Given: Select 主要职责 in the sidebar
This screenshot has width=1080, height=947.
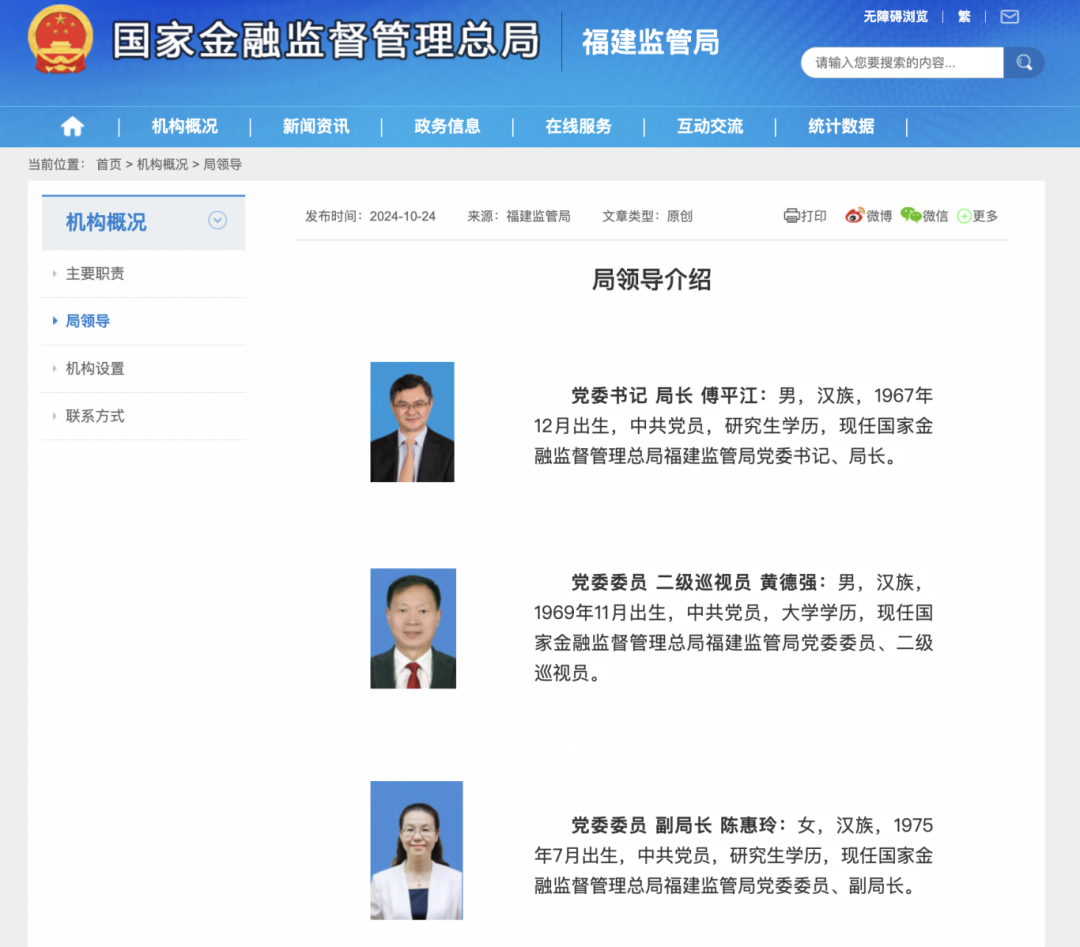Looking at the screenshot, I should coord(95,274).
